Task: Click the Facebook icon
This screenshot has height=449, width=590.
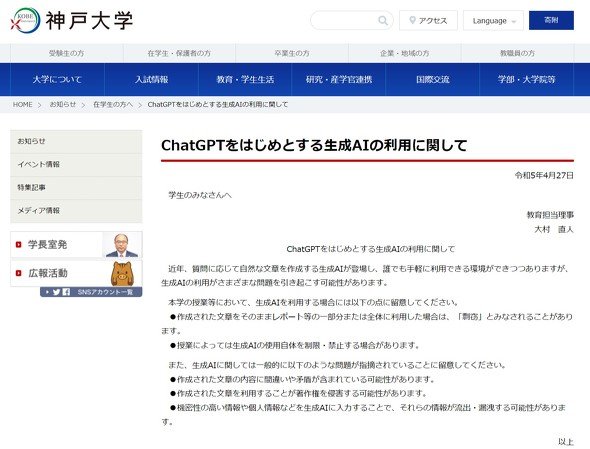Action: click(x=66, y=292)
